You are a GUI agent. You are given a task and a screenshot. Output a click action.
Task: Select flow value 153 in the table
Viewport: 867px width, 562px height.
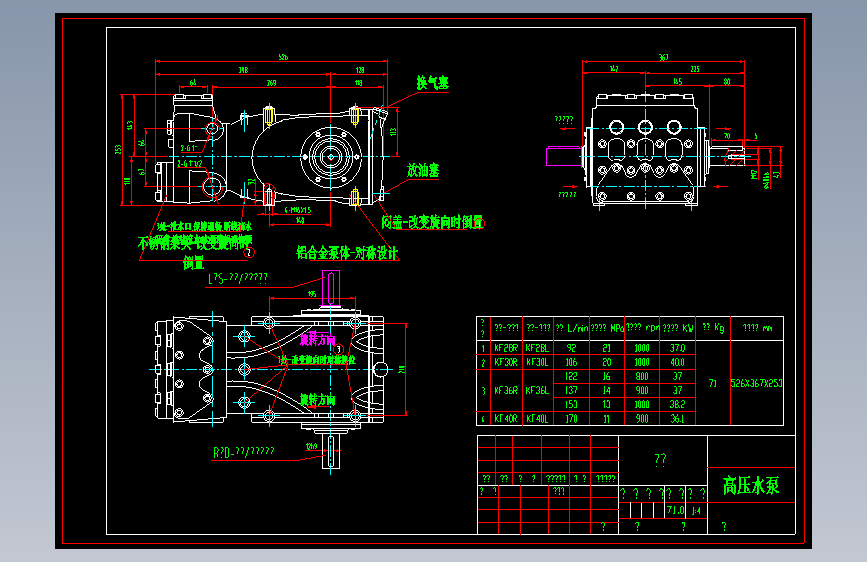[x=571, y=404]
